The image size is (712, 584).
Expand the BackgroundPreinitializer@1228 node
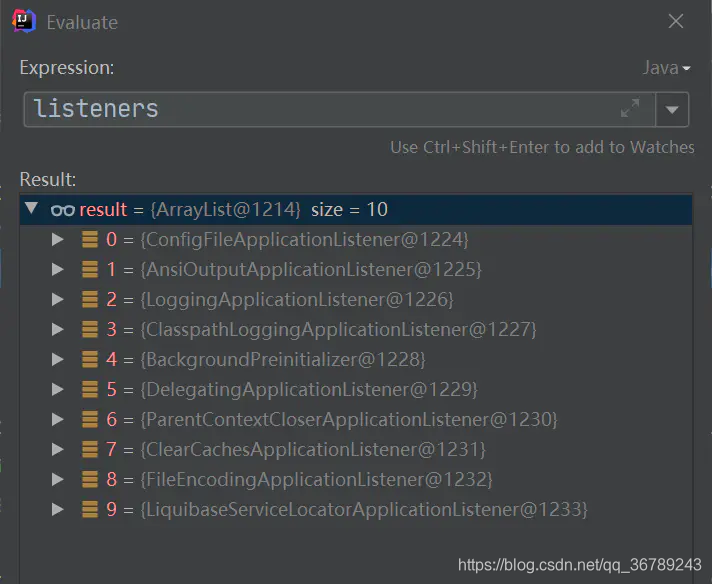57,359
